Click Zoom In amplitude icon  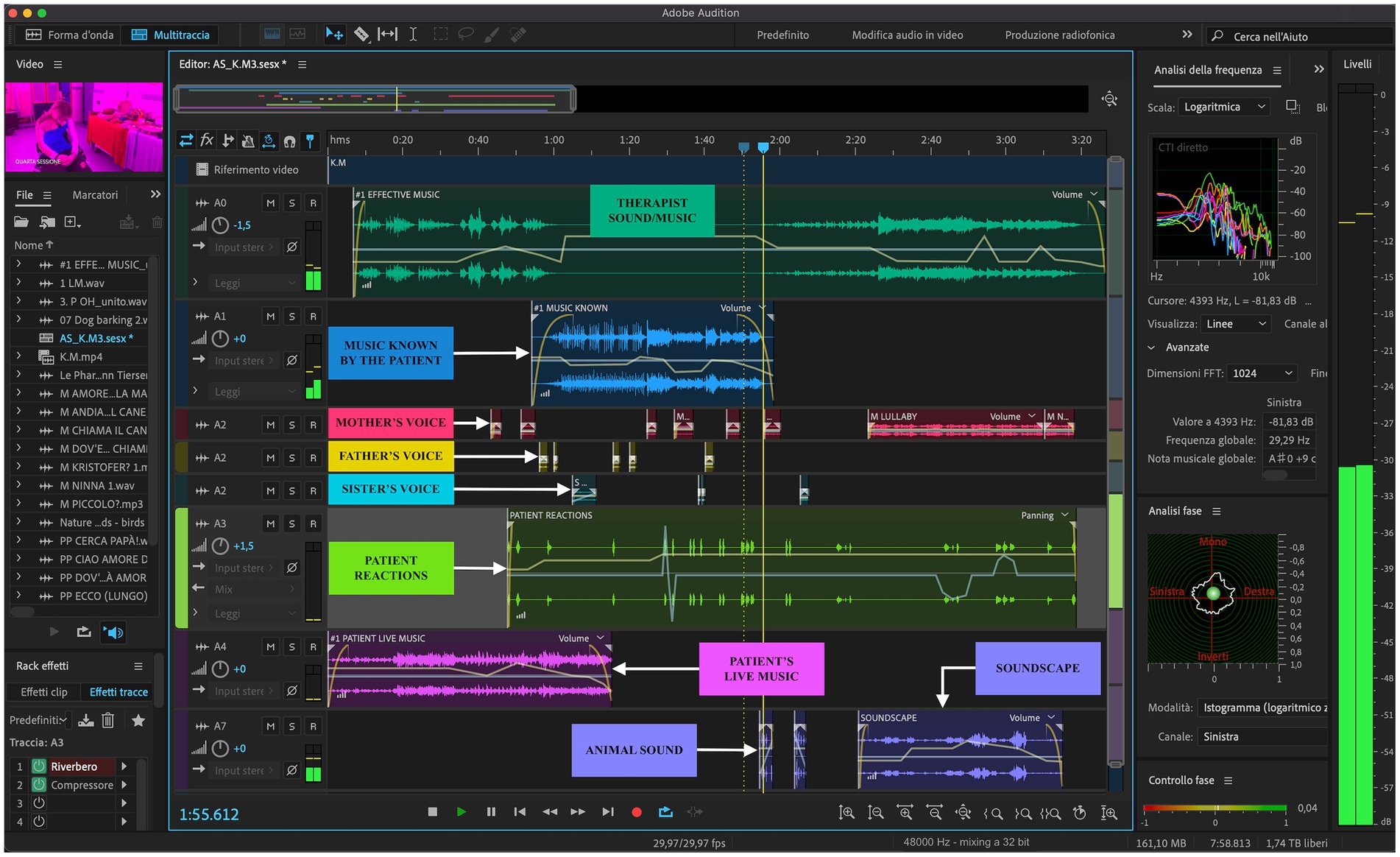click(x=846, y=812)
